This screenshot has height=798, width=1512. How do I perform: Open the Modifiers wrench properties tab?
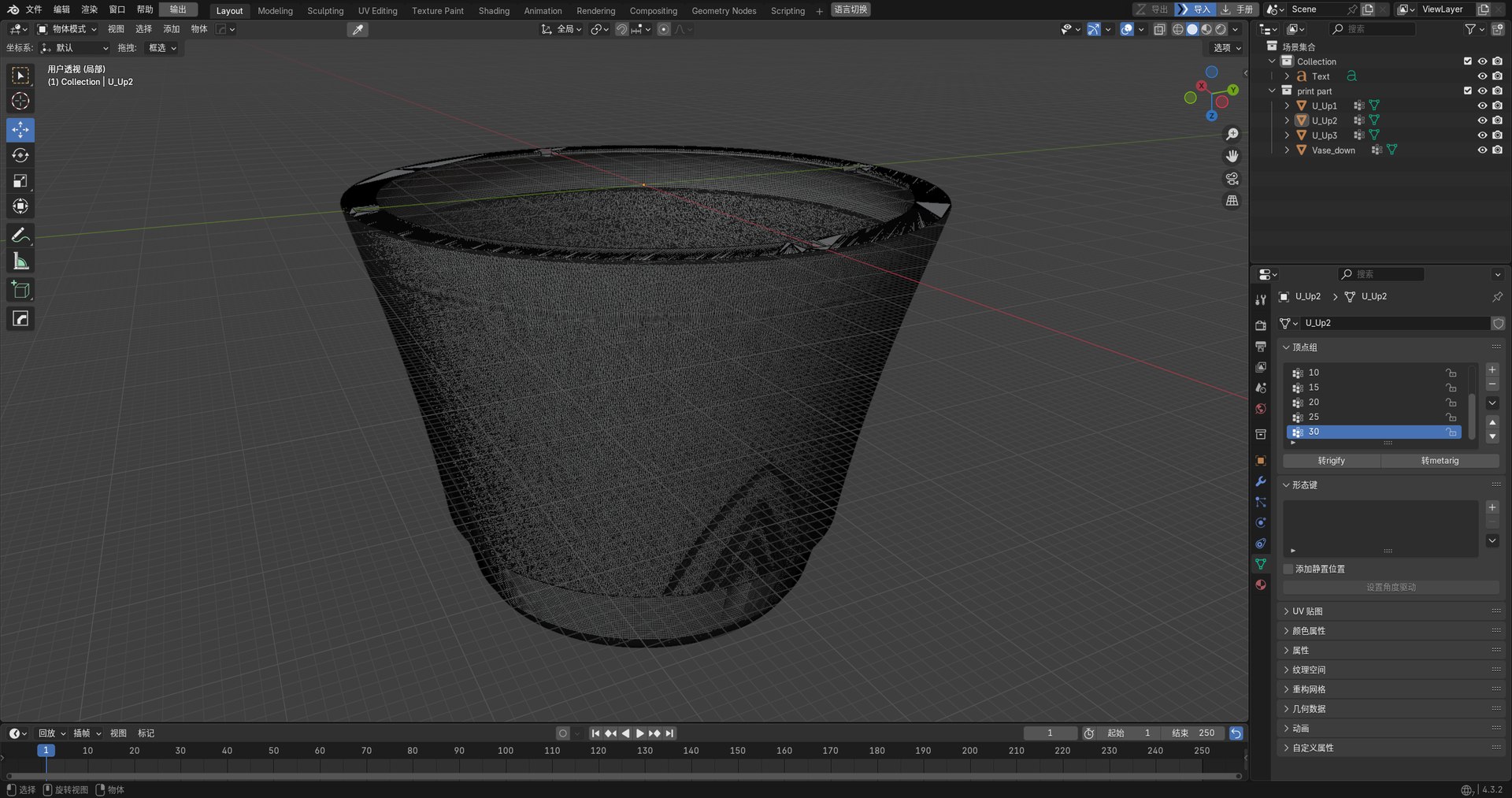pyautogui.click(x=1261, y=481)
